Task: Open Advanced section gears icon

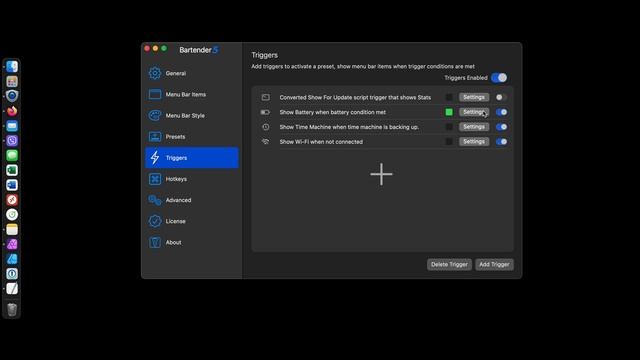Action: (155, 200)
